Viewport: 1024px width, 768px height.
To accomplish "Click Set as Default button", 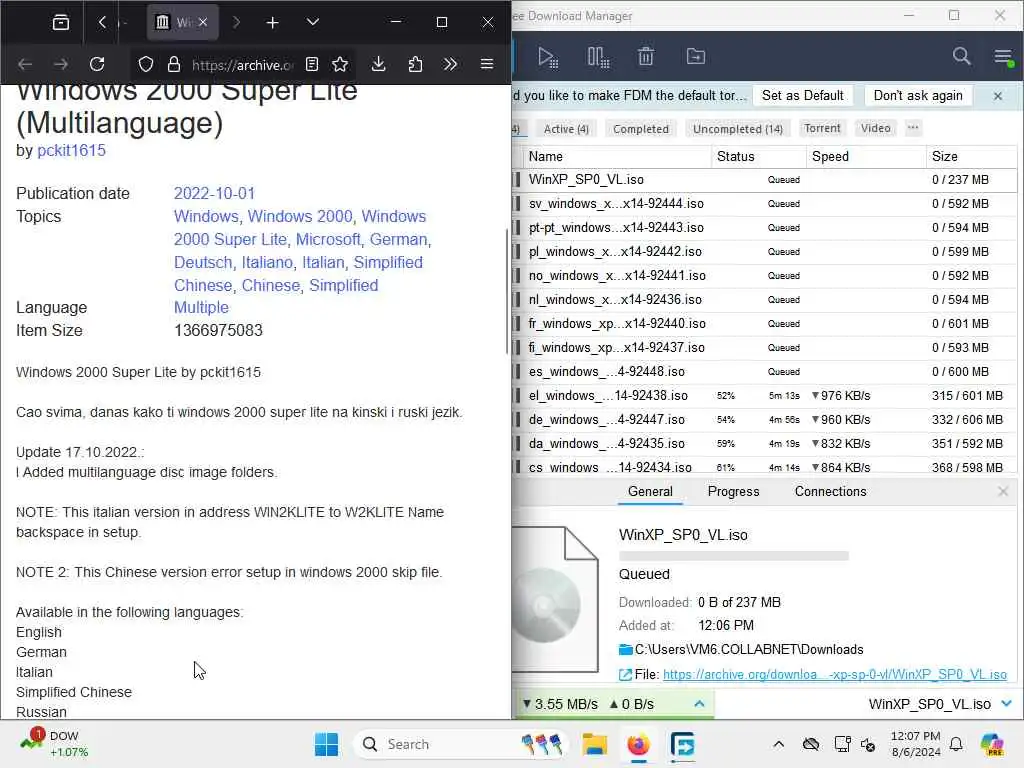I will (803, 95).
